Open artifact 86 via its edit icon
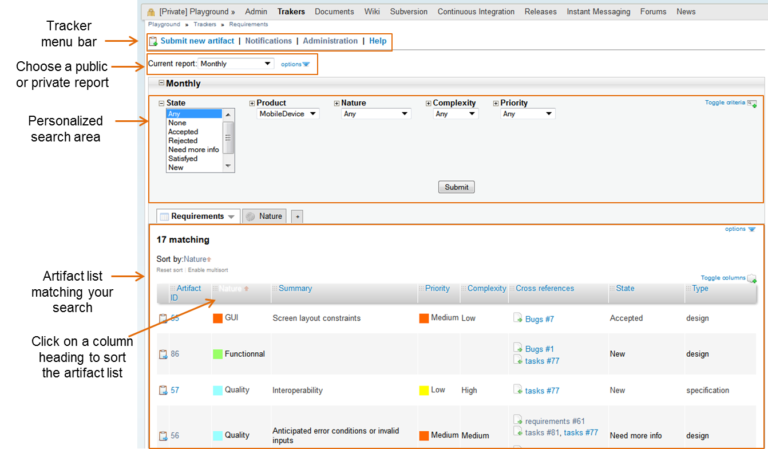Image resolution: width=768 pixels, height=449 pixels. [162, 354]
